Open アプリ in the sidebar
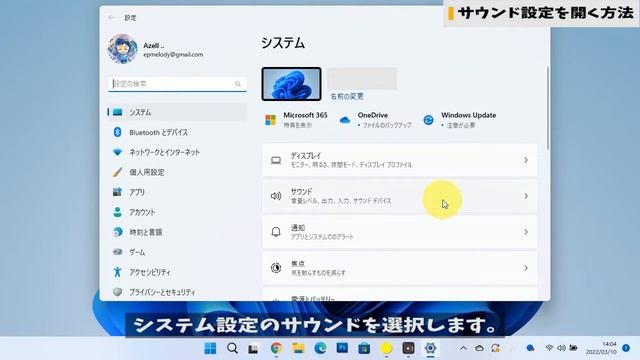 coord(177,192)
